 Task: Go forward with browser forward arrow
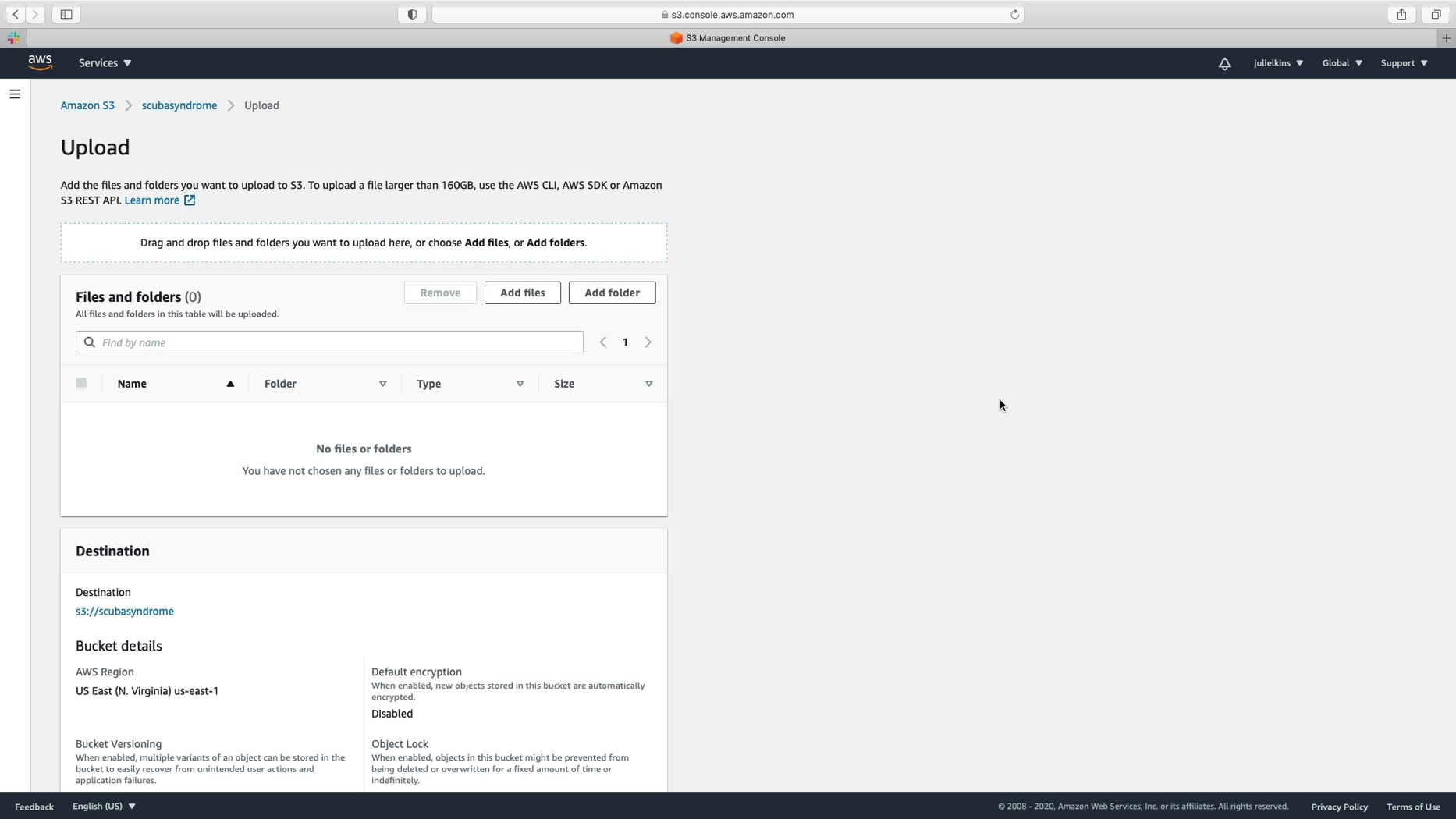(35, 14)
